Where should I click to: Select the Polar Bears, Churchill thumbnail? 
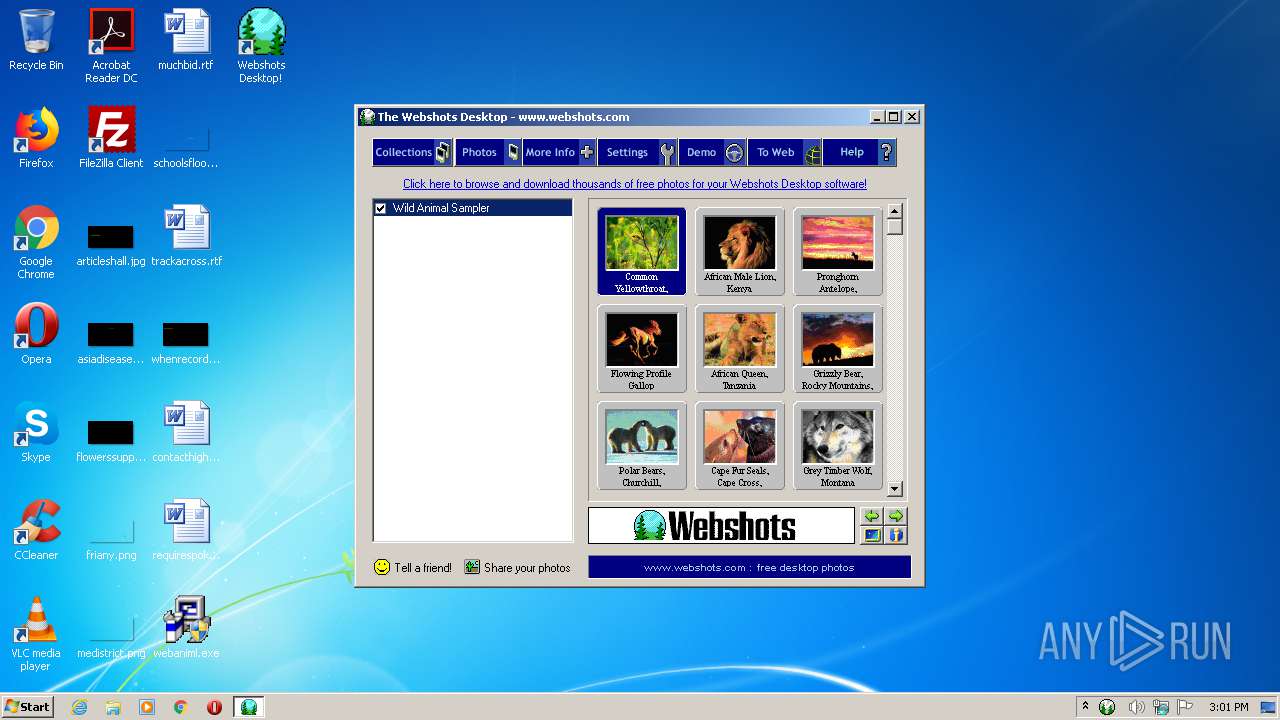[x=642, y=445]
